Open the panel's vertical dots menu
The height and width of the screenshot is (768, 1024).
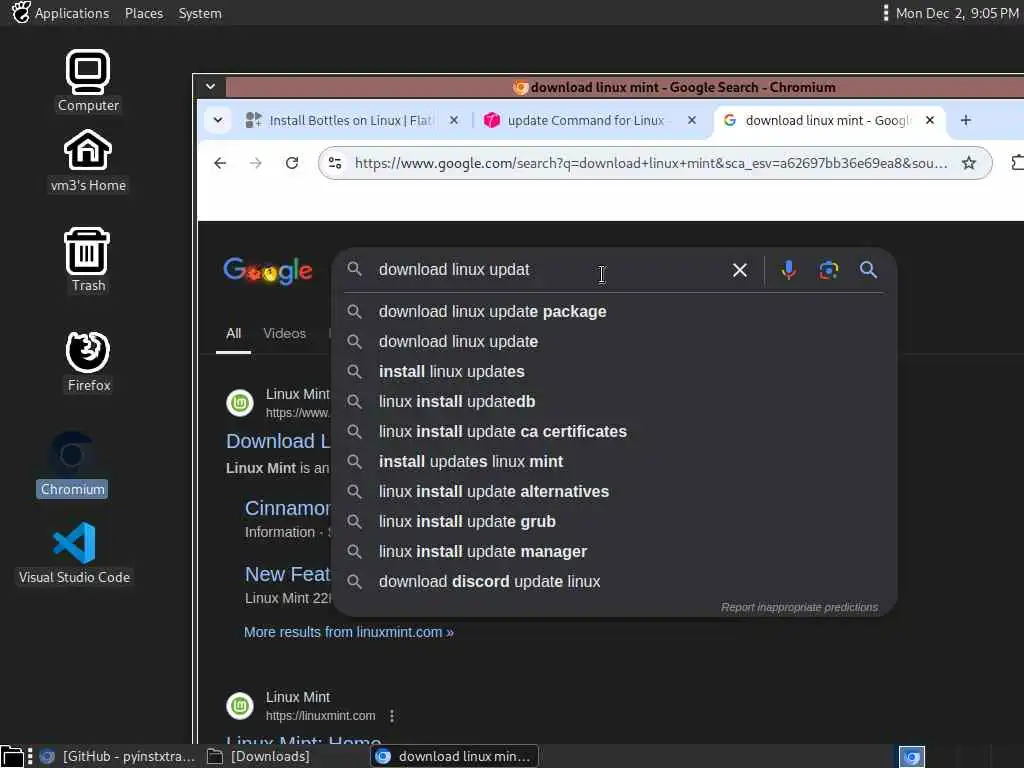pyautogui.click(x=886, y=13)
